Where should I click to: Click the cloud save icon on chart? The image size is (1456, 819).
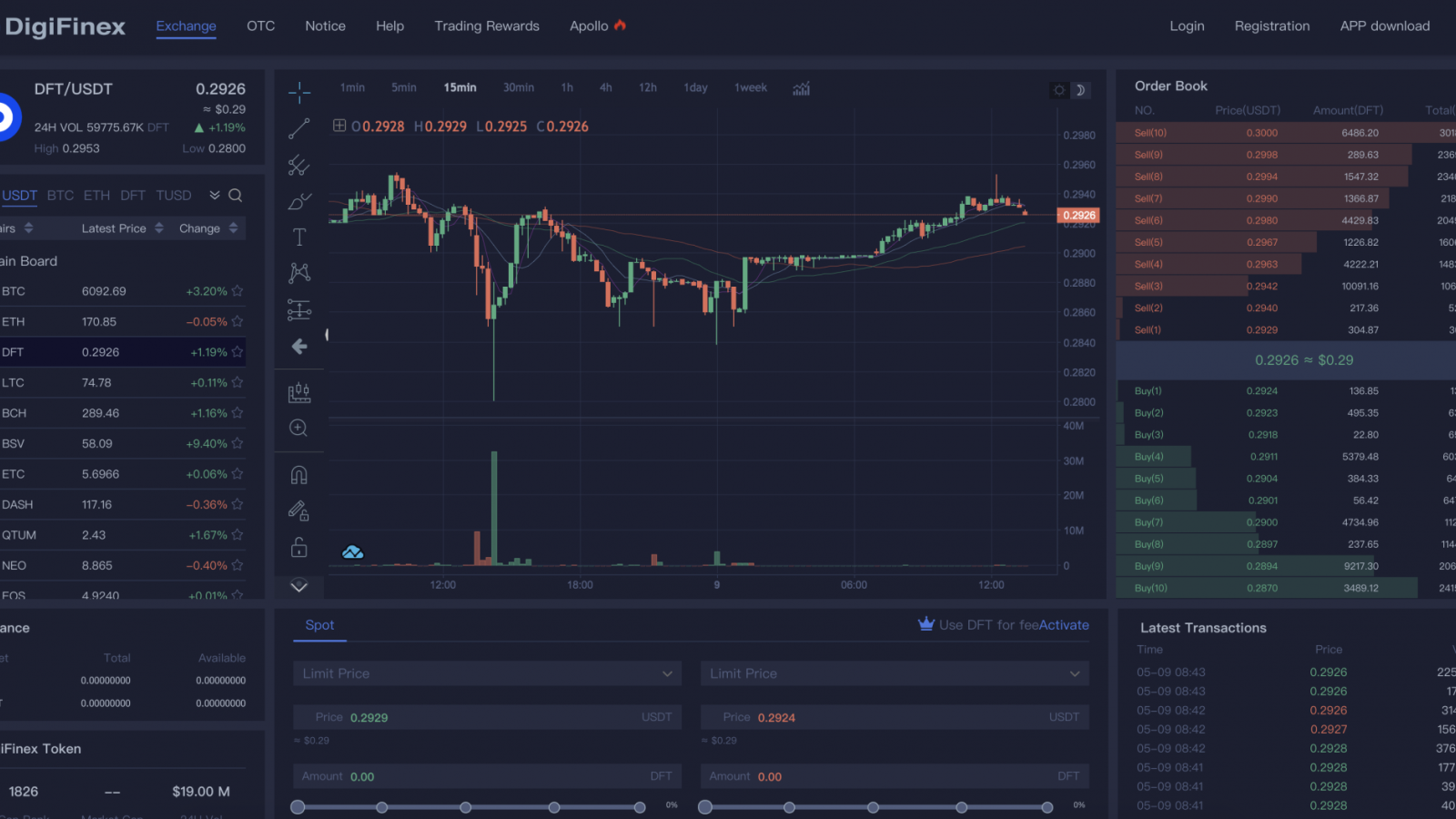tap(353, 551)
